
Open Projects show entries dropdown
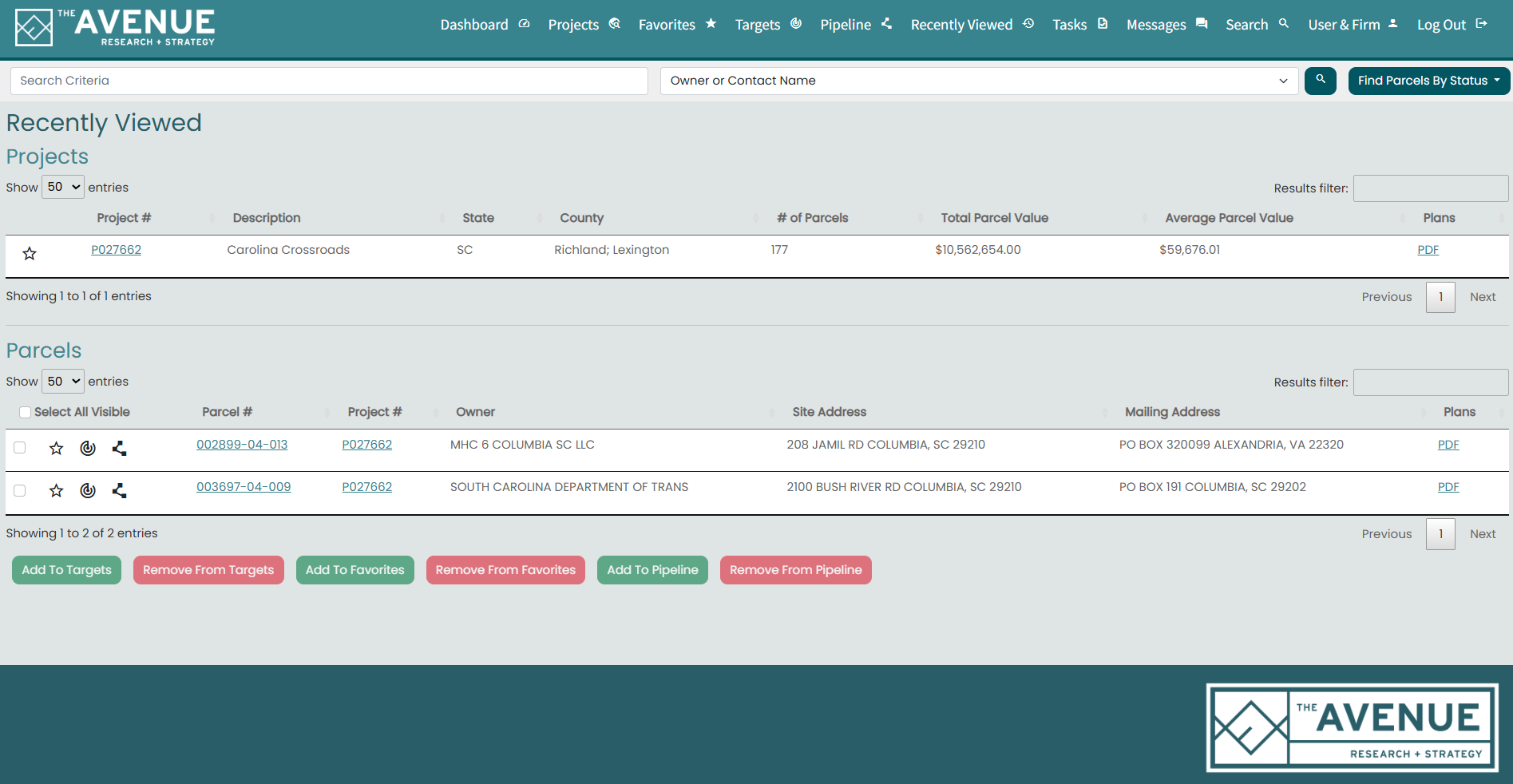(x=63, y=187)
